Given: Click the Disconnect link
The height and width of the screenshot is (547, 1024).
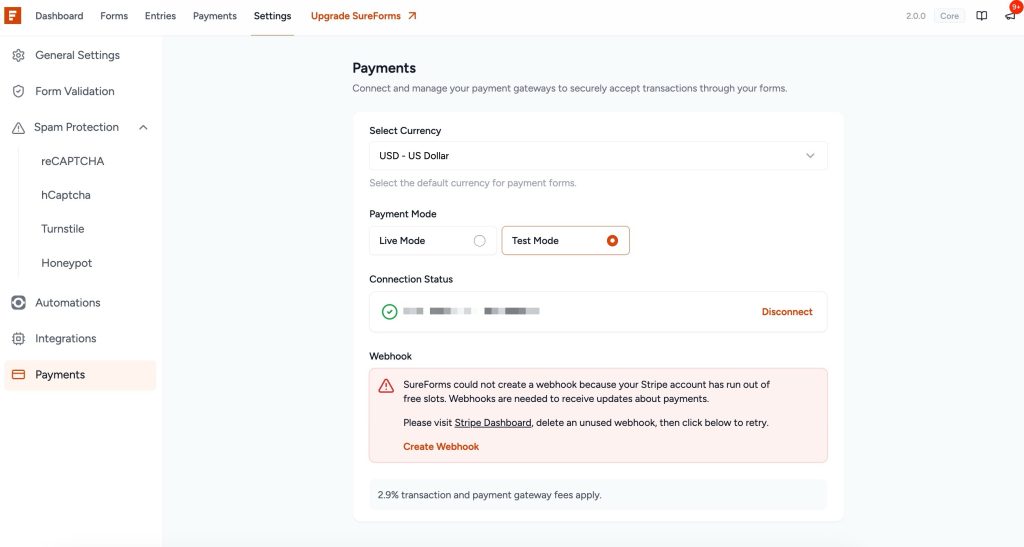Looking at the screenshot, I should [787, 312].
